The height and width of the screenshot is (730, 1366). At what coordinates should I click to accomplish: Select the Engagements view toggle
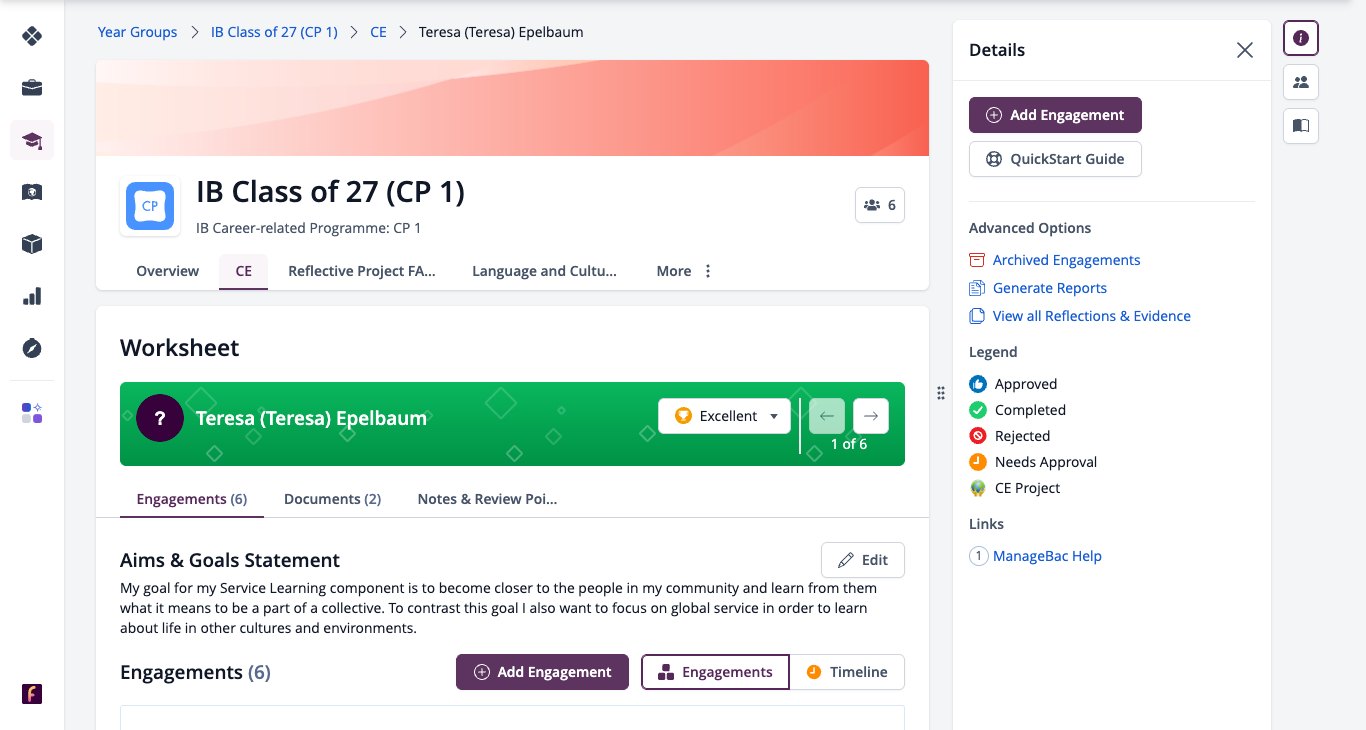715,672
